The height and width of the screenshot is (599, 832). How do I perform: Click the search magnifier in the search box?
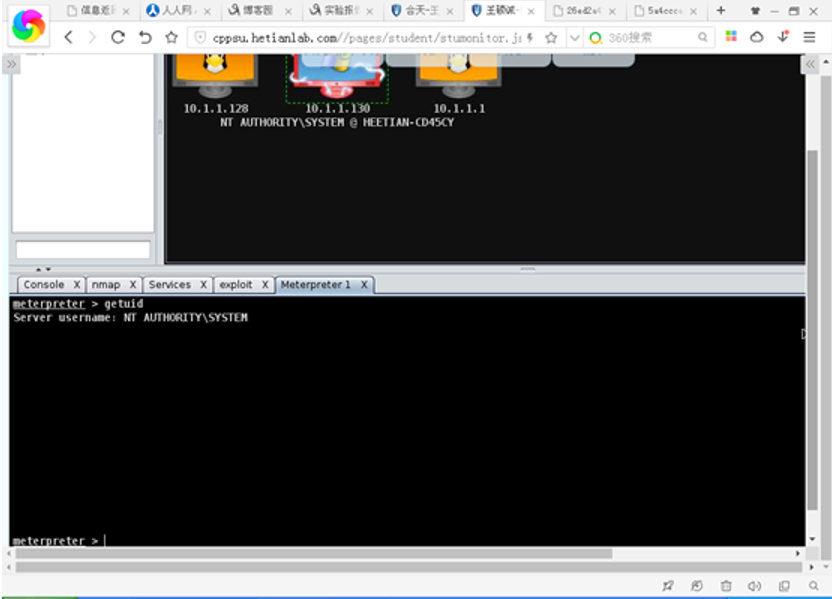point(703,37)
